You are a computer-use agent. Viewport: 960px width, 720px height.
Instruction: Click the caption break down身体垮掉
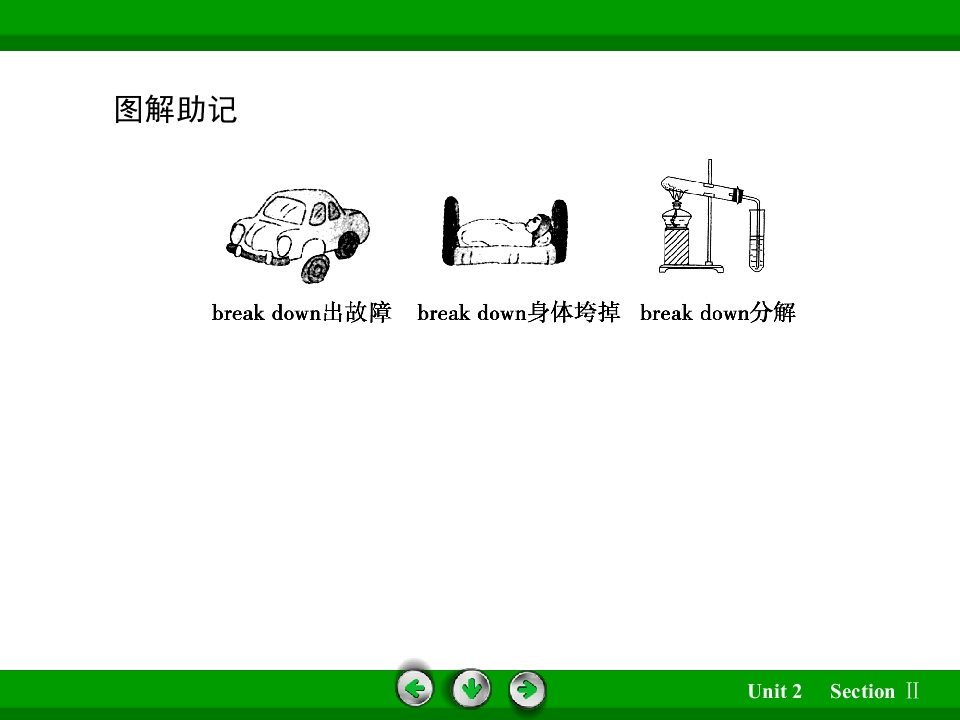(x=519, y=313)
